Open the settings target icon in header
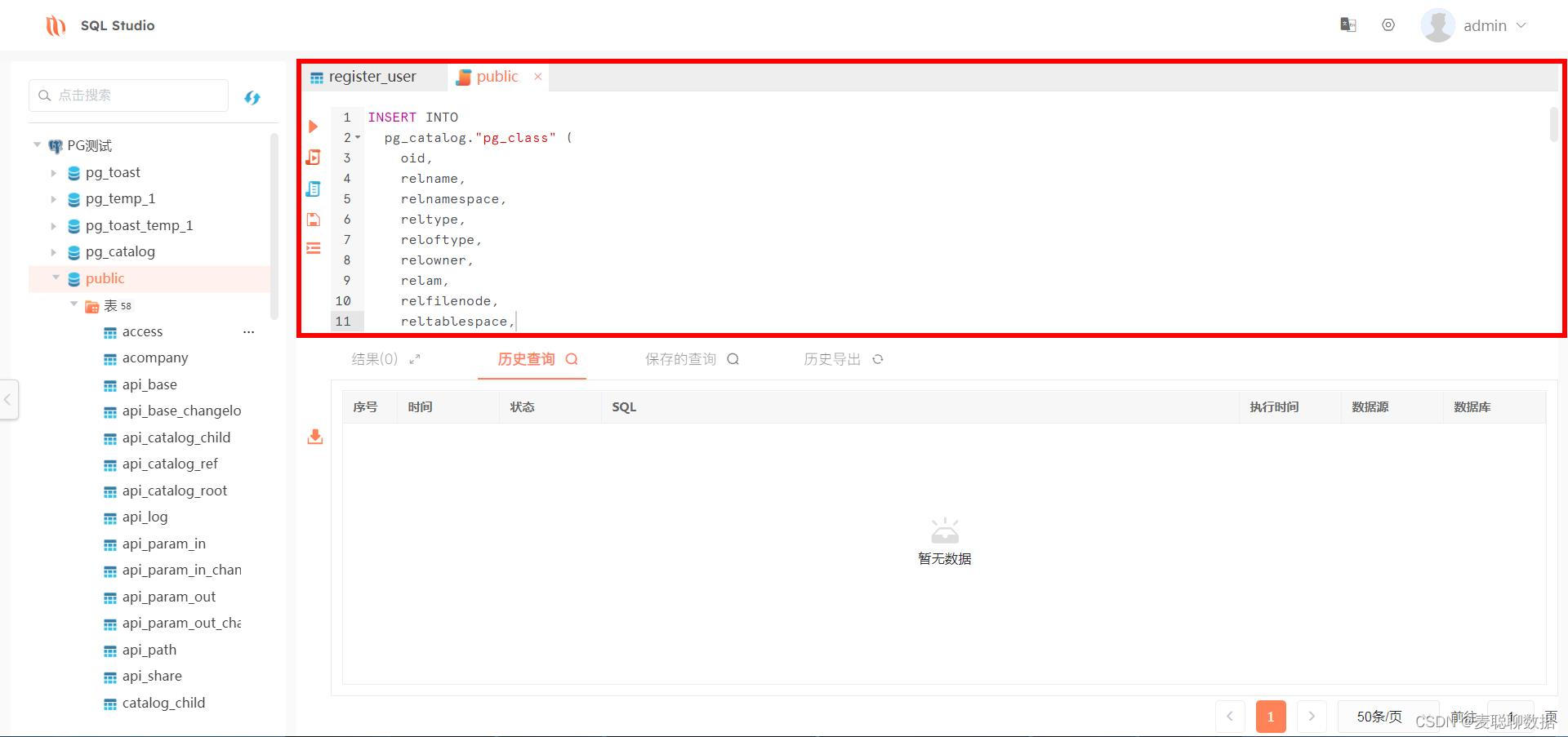The image size is (1568, 737). [x=1388, y=25]
